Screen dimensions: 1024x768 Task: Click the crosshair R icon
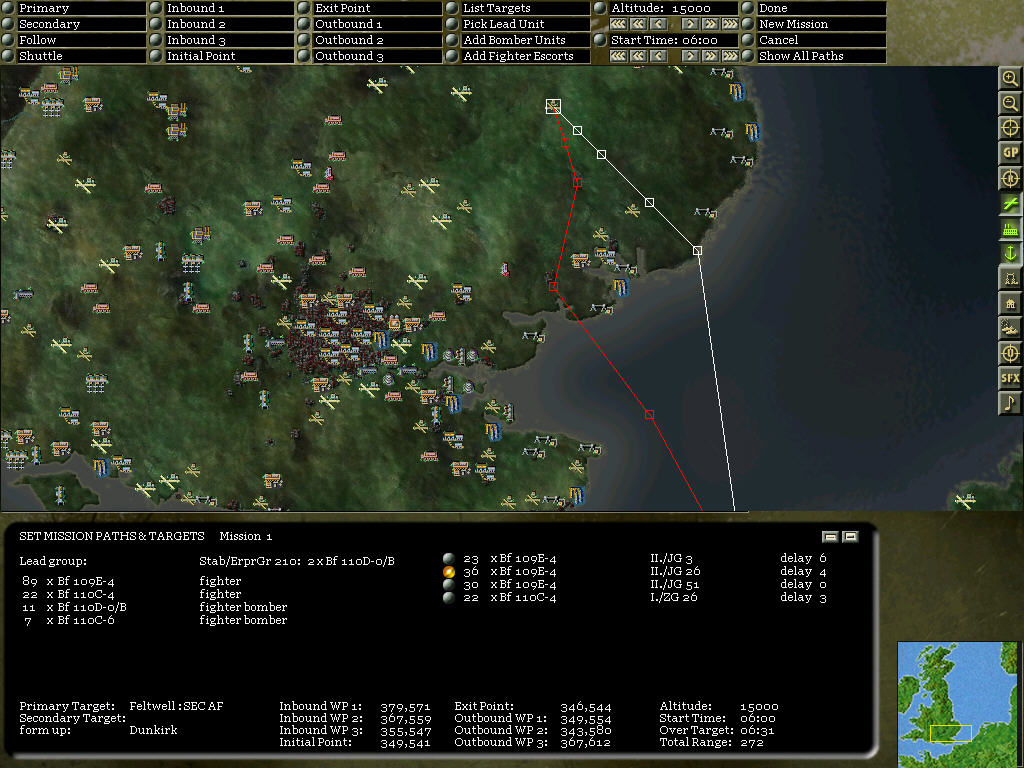(1010, 178)
